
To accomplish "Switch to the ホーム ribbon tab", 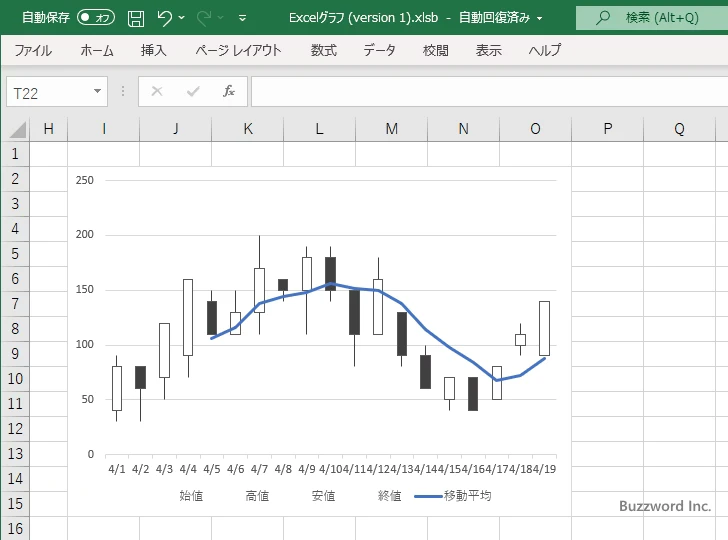I will click(97, 50).
